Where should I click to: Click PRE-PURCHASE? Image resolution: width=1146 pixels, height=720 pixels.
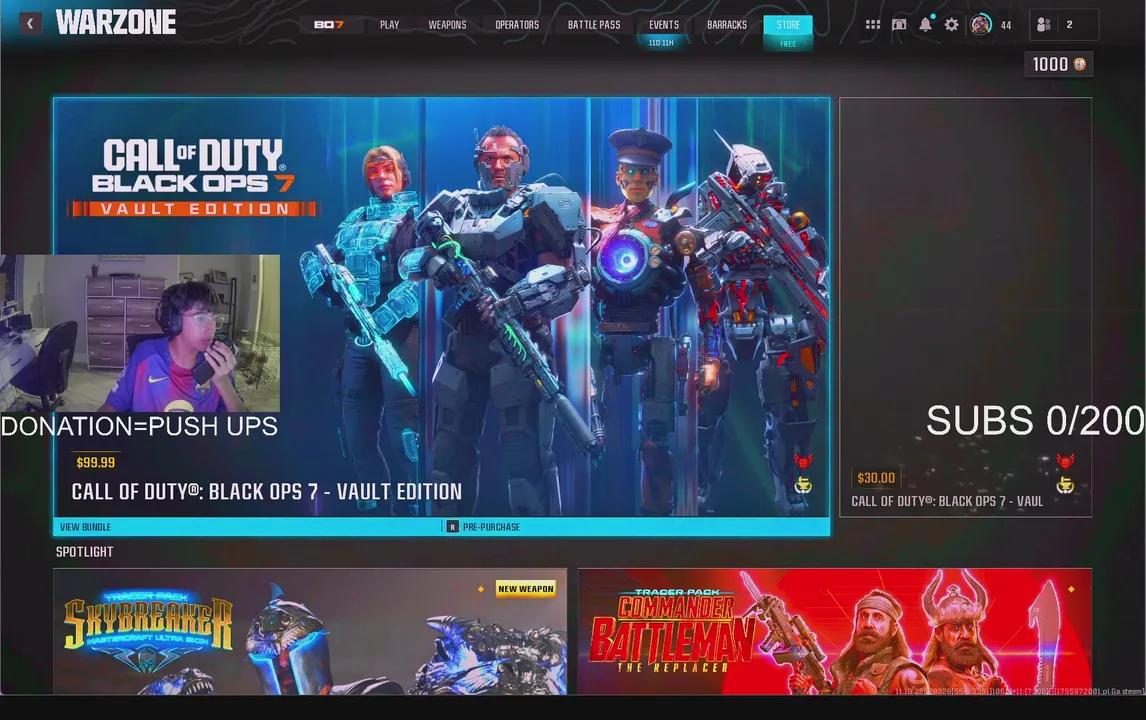(491, 527)
